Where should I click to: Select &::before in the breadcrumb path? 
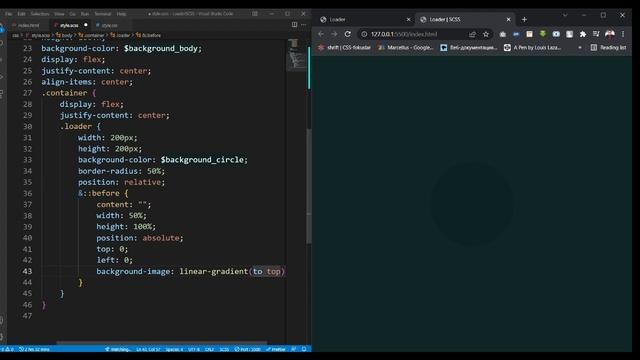pos(149,36)
